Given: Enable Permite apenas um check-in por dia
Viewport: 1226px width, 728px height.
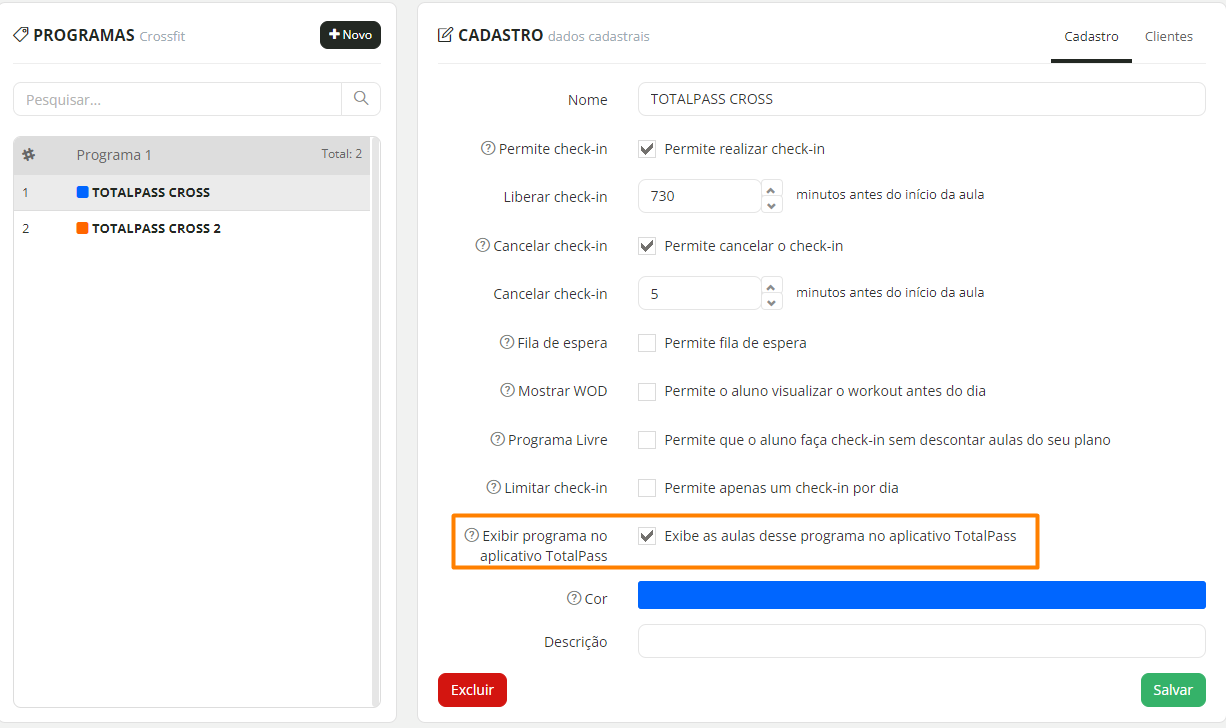Looking at the screenshot, I should pyautogui.click(x=647, y=488).
